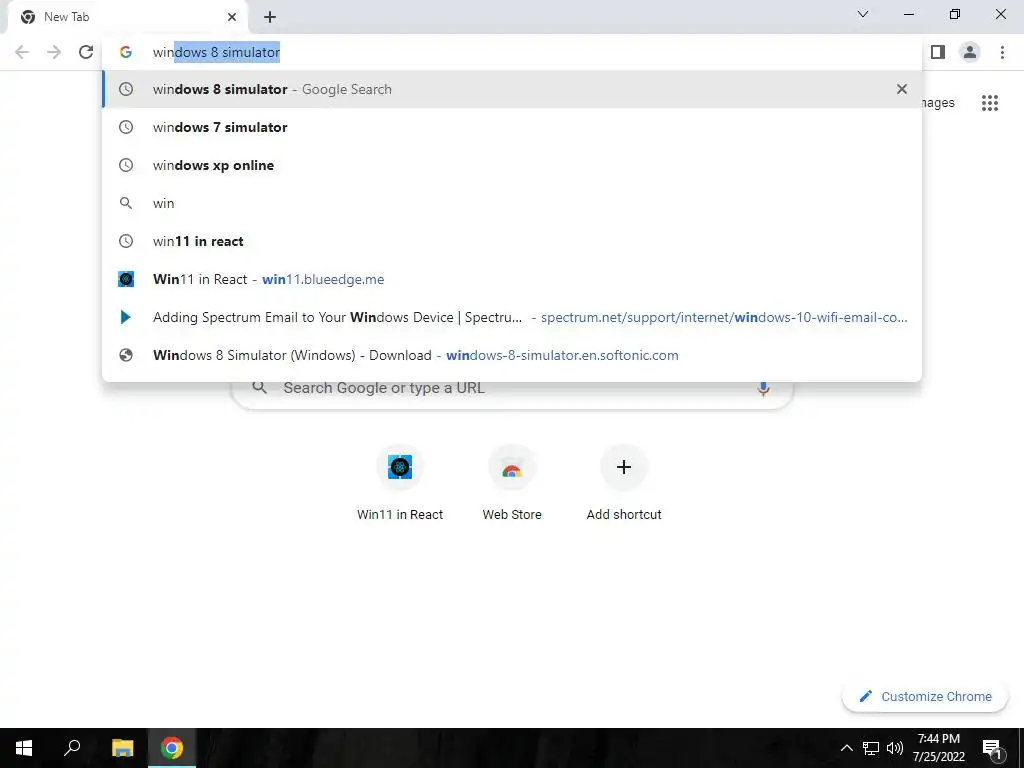
Task: Open the clock showing 7:44 PM
Action: point(938,748)
